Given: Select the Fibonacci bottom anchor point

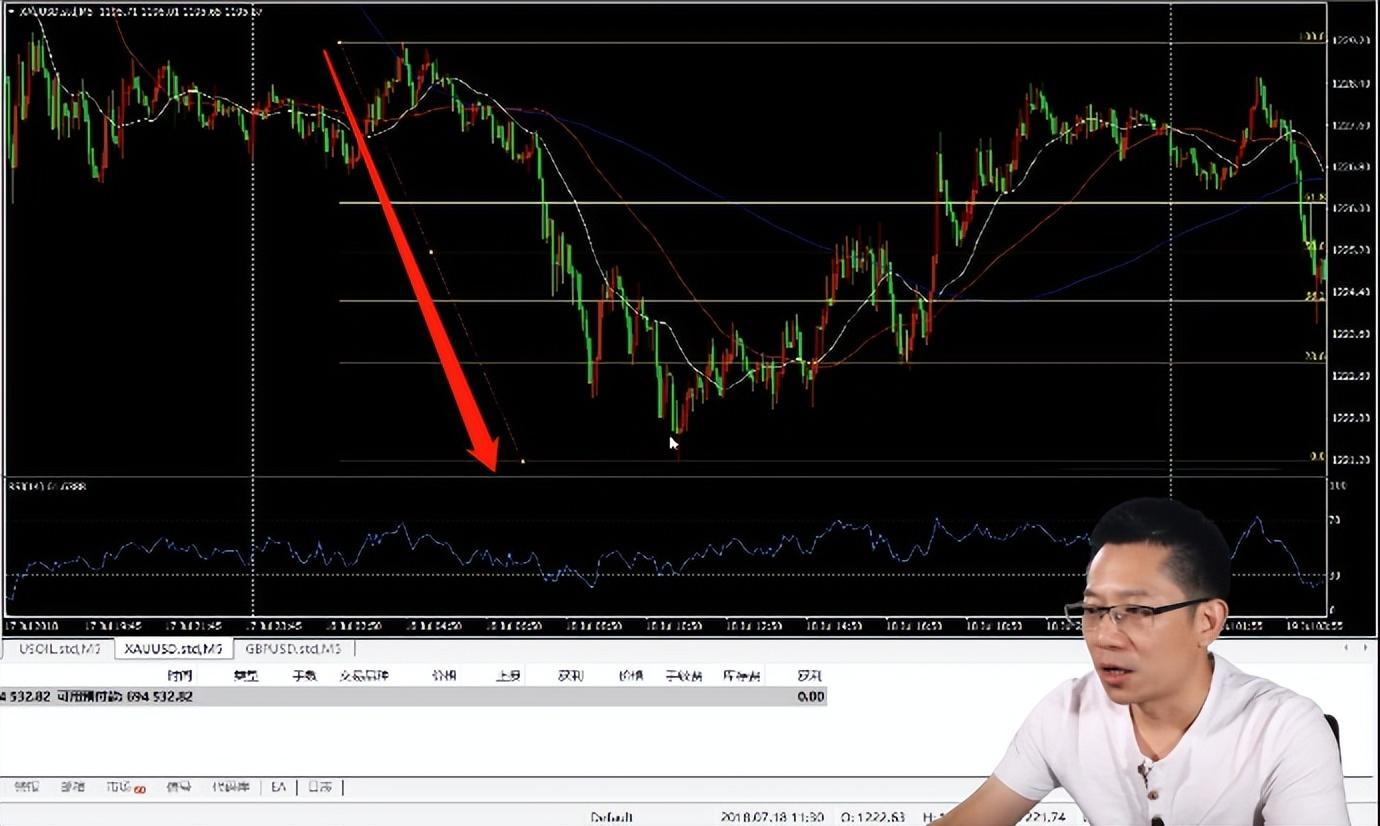Looking at the screenshot, I should coord(523,461).
